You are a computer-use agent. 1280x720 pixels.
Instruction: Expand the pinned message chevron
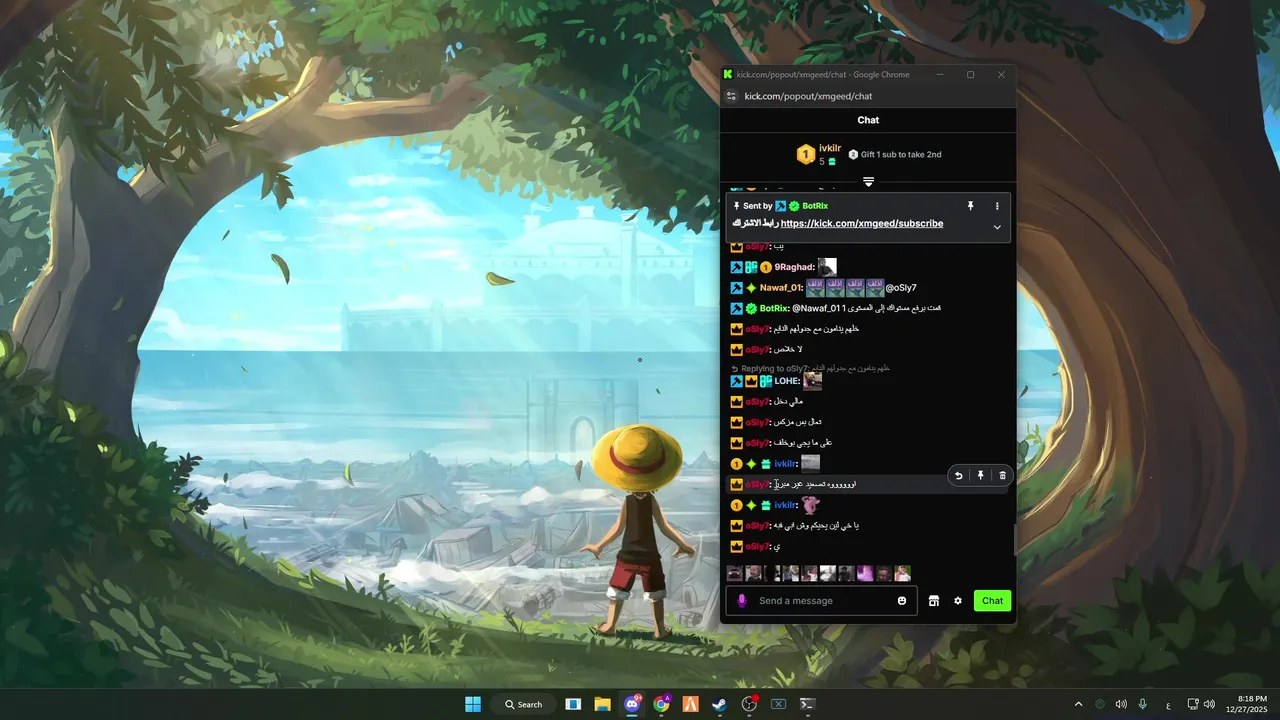(997, 227)
